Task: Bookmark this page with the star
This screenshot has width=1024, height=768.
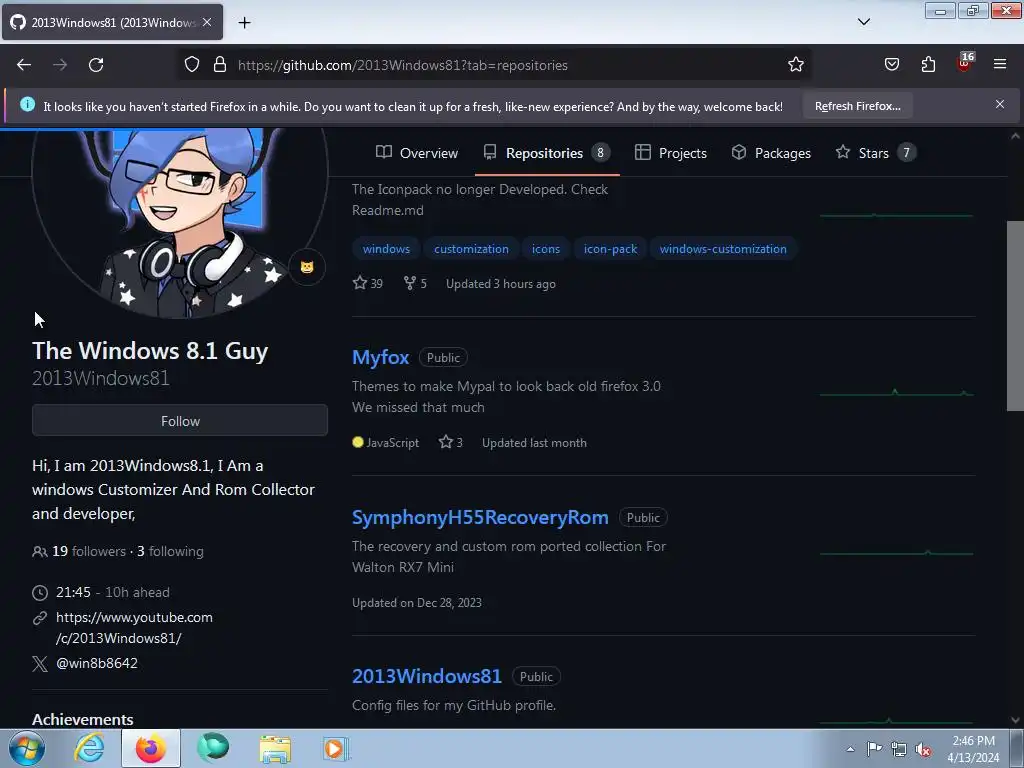Action: (795, 65)
